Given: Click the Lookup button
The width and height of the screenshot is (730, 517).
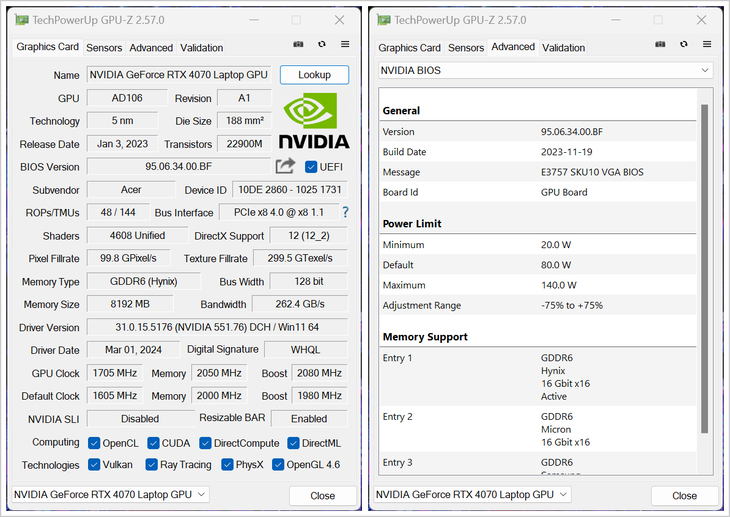Looking at the screenshot, I should coord(314,75).
